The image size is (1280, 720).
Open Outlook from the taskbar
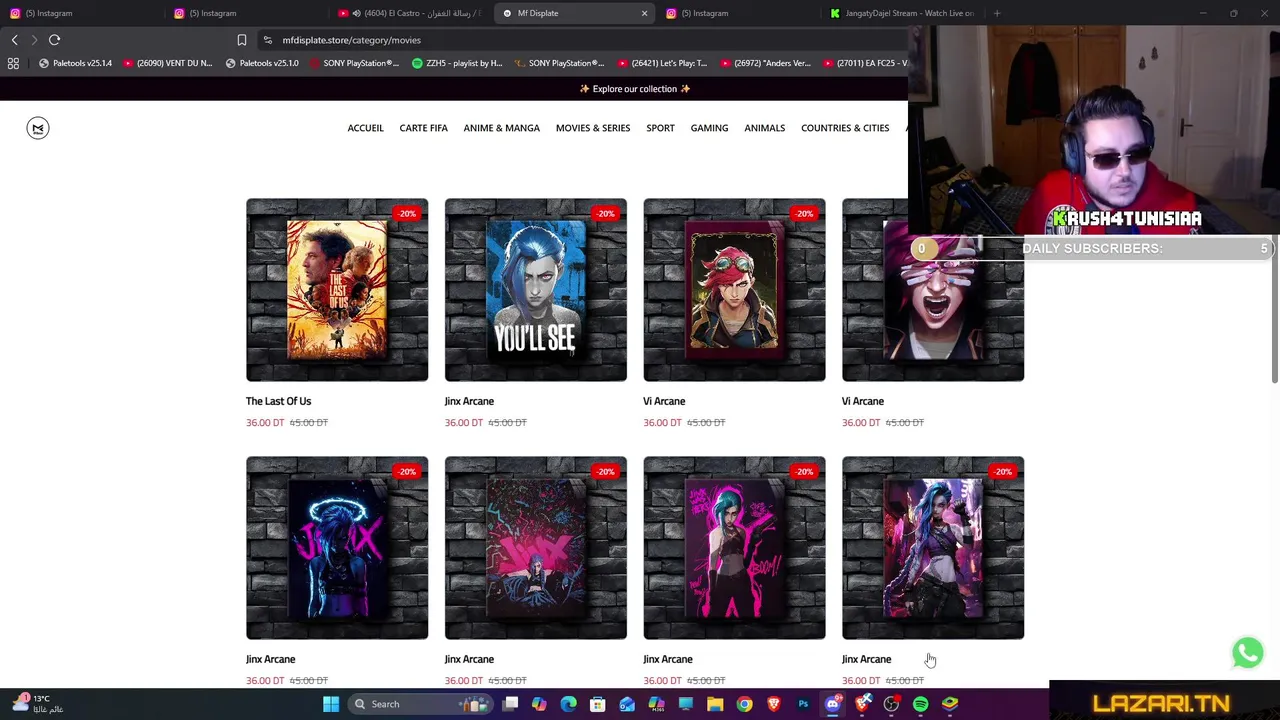click(x=627, y=704)
